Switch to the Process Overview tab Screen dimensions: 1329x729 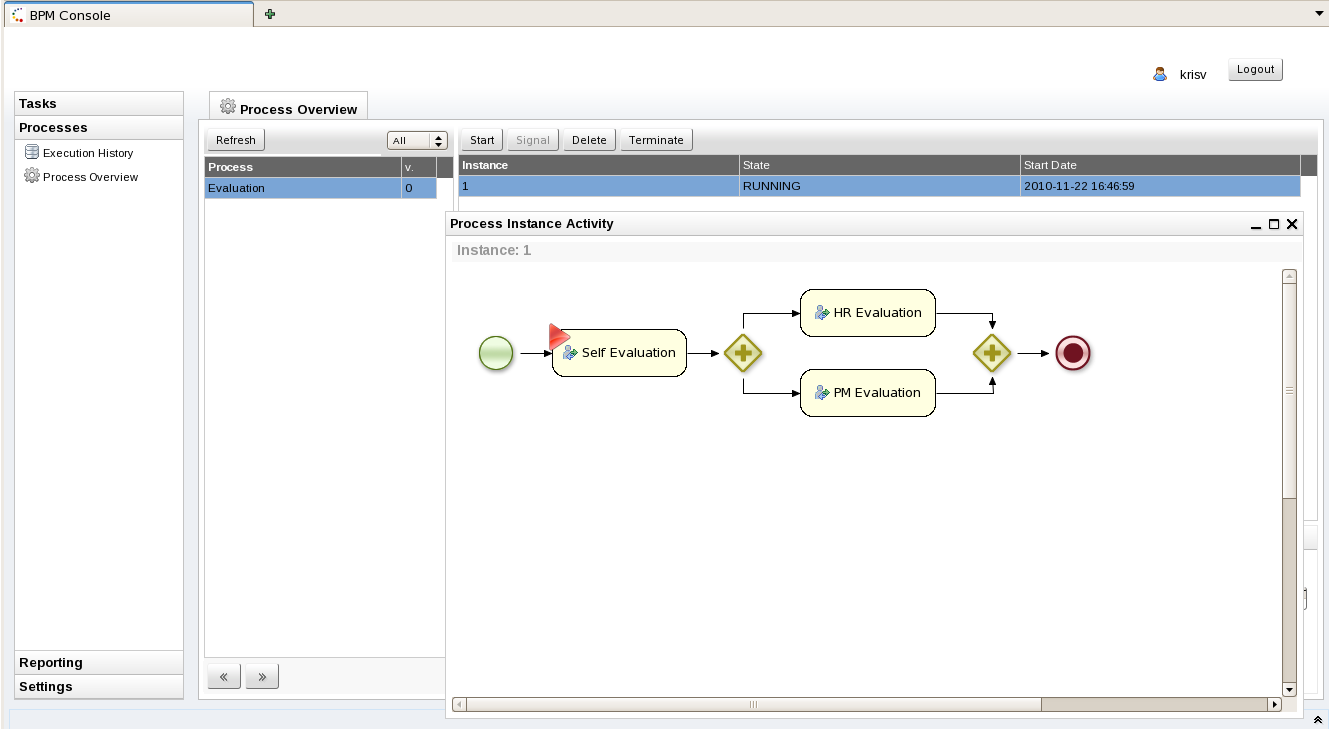288,108
